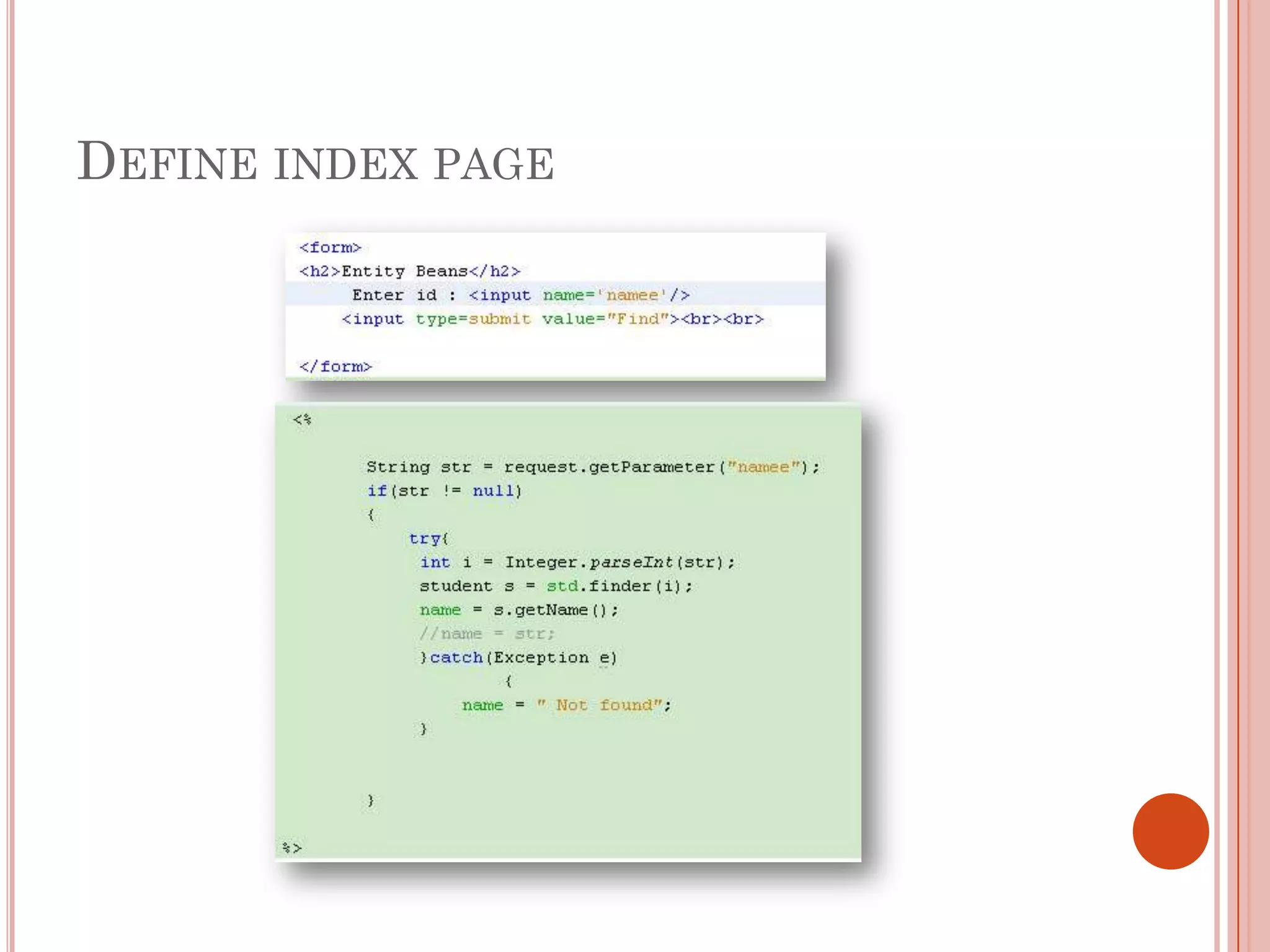
Task: Click the closing %> scriptlet tag
Action: [291, 847]
